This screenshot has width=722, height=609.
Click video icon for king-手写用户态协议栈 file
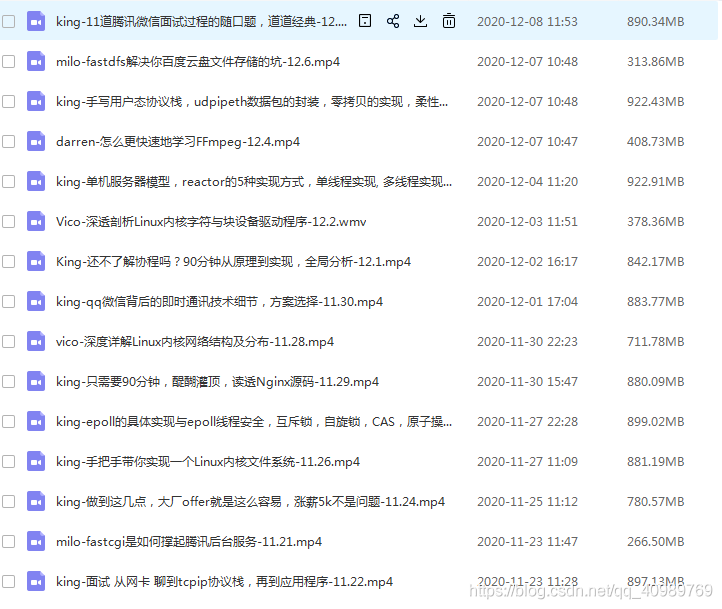(36, 101)
